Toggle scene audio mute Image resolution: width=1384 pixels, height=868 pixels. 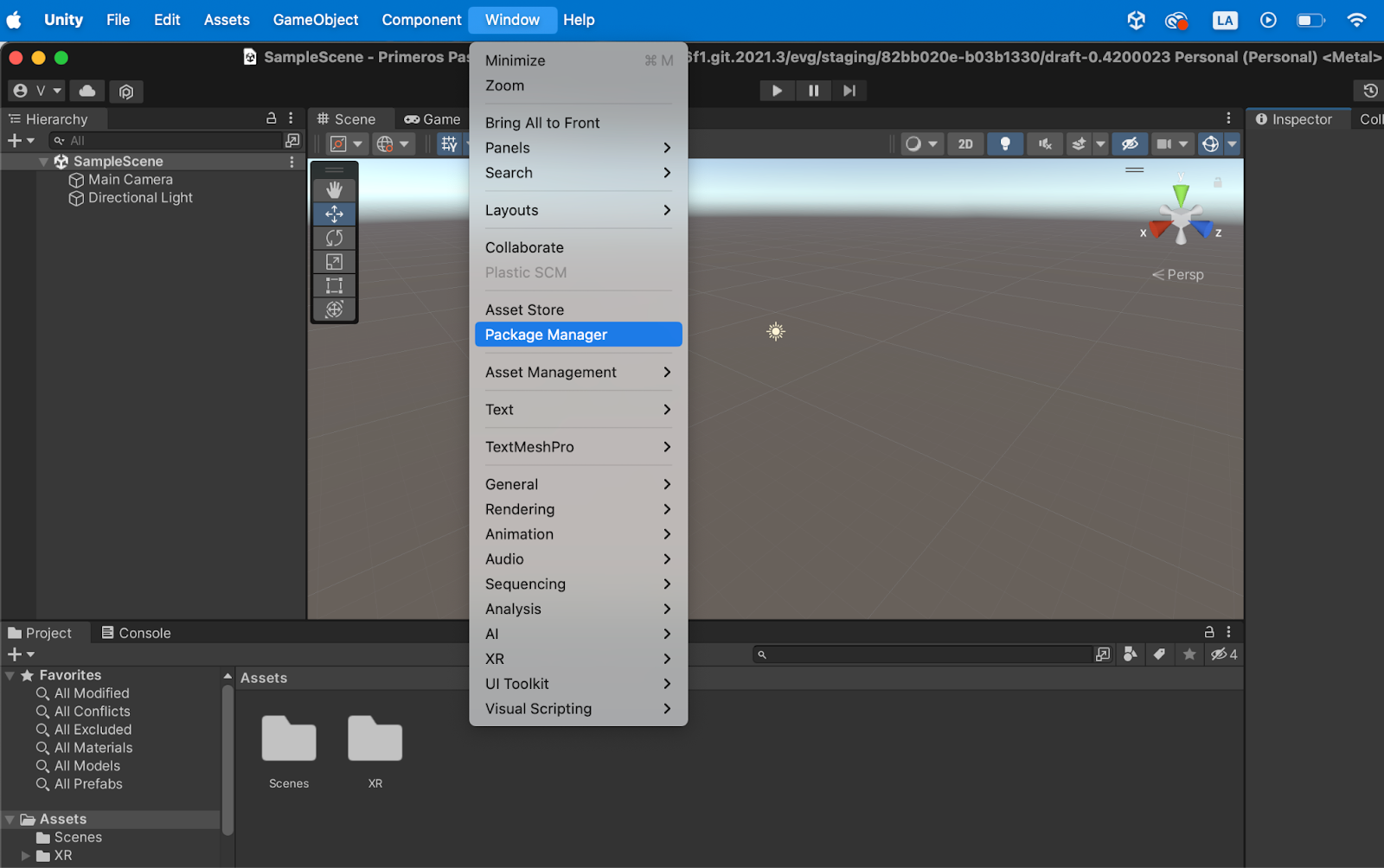click(x=1045, y=144)
